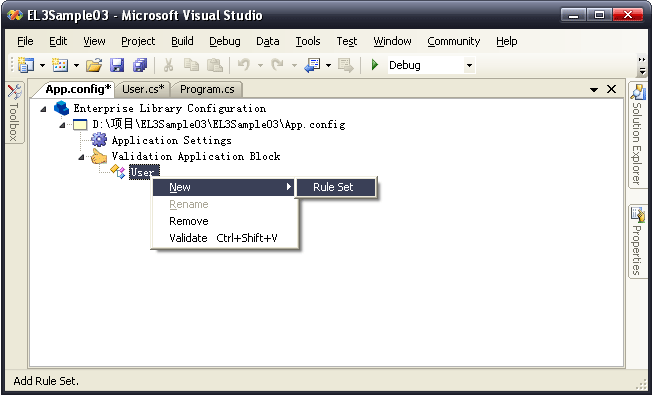
Task: Collapse the App.config path node
Action: 62,125
